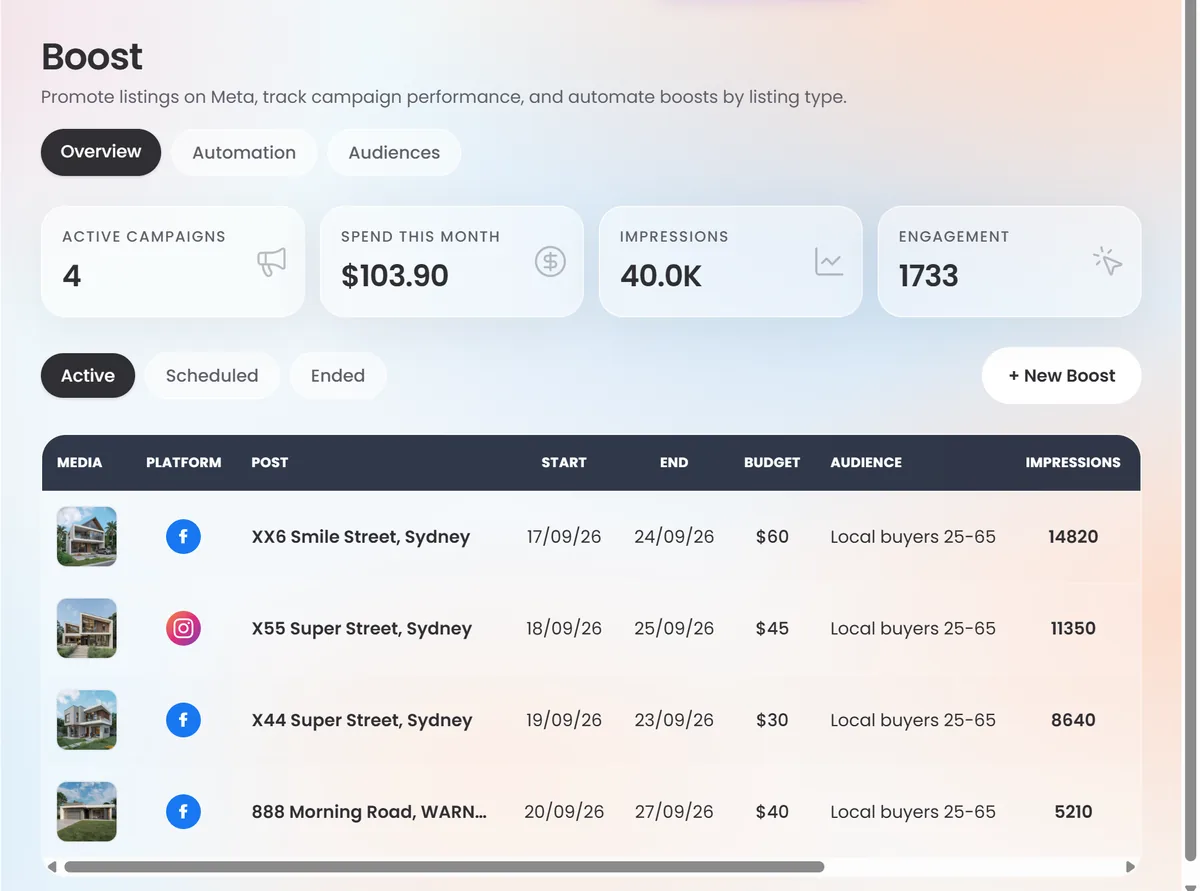
Task: Click the scrollbar left arrow
Action: (52, 867)
